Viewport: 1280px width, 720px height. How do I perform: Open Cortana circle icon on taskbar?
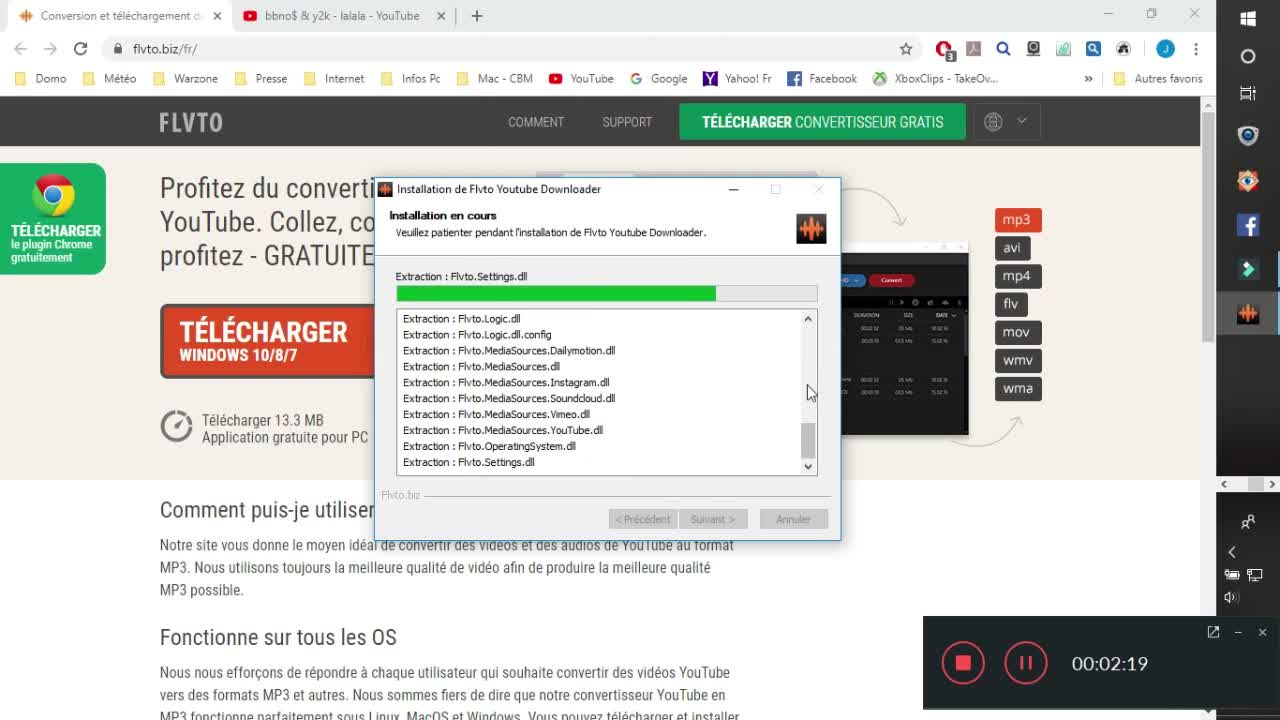[x=1248, y=56]
